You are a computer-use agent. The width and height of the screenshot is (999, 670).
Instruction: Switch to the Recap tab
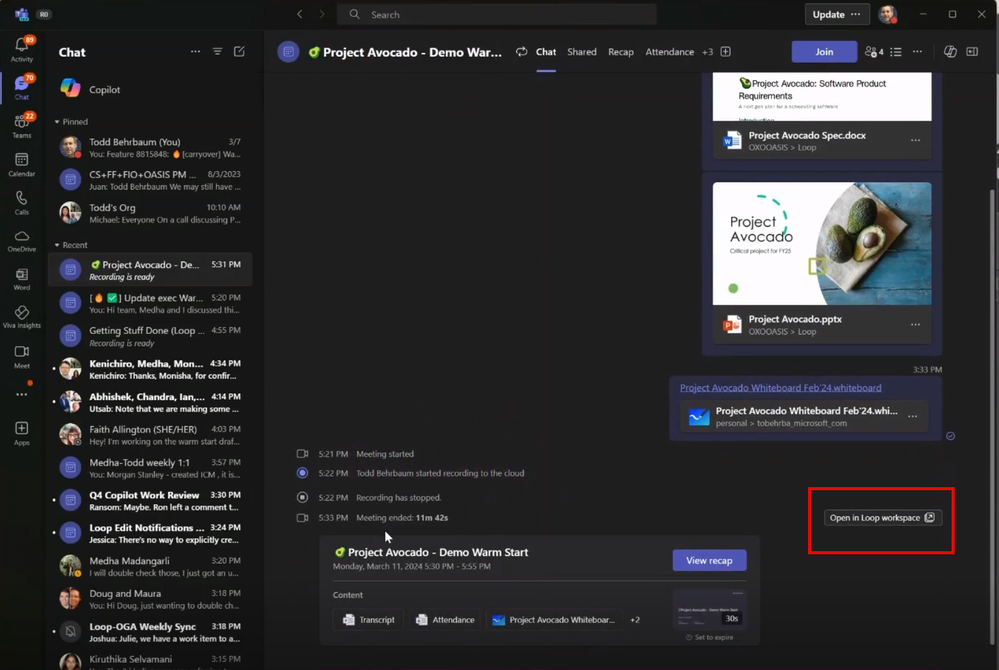621,52
